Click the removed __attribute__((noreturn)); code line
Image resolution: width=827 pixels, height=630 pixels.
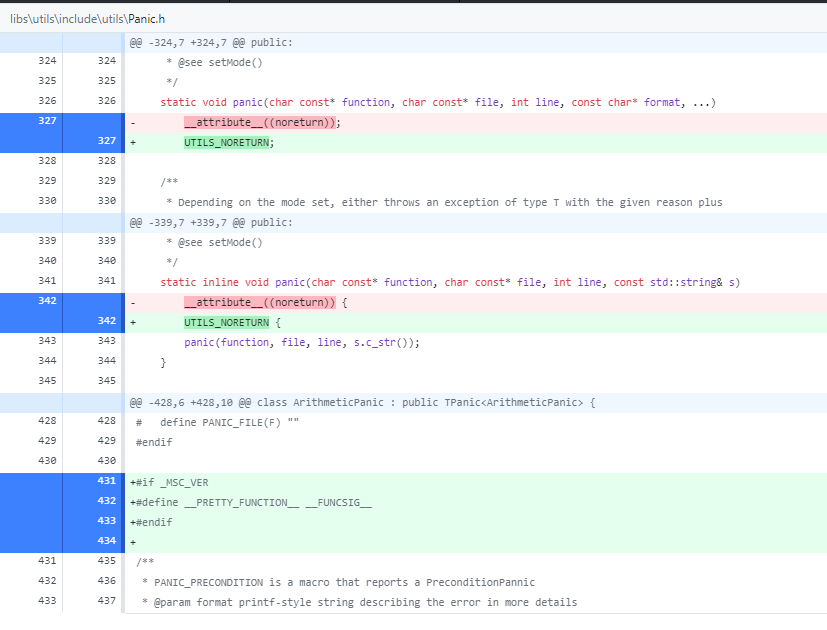(476, 123)
